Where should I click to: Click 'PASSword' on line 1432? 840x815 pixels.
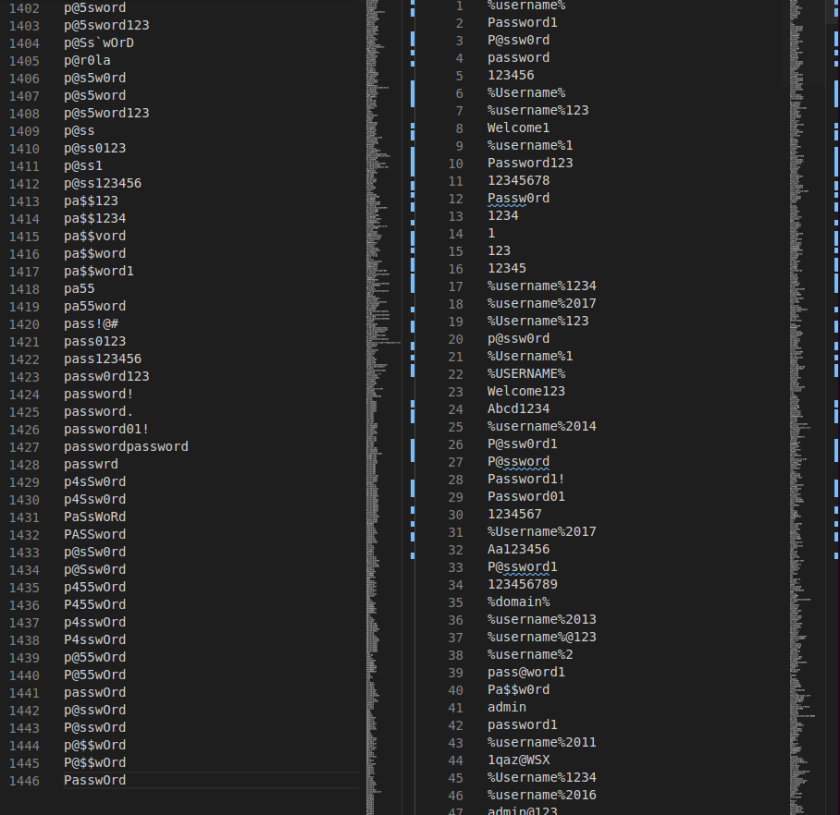click(95, 535)
